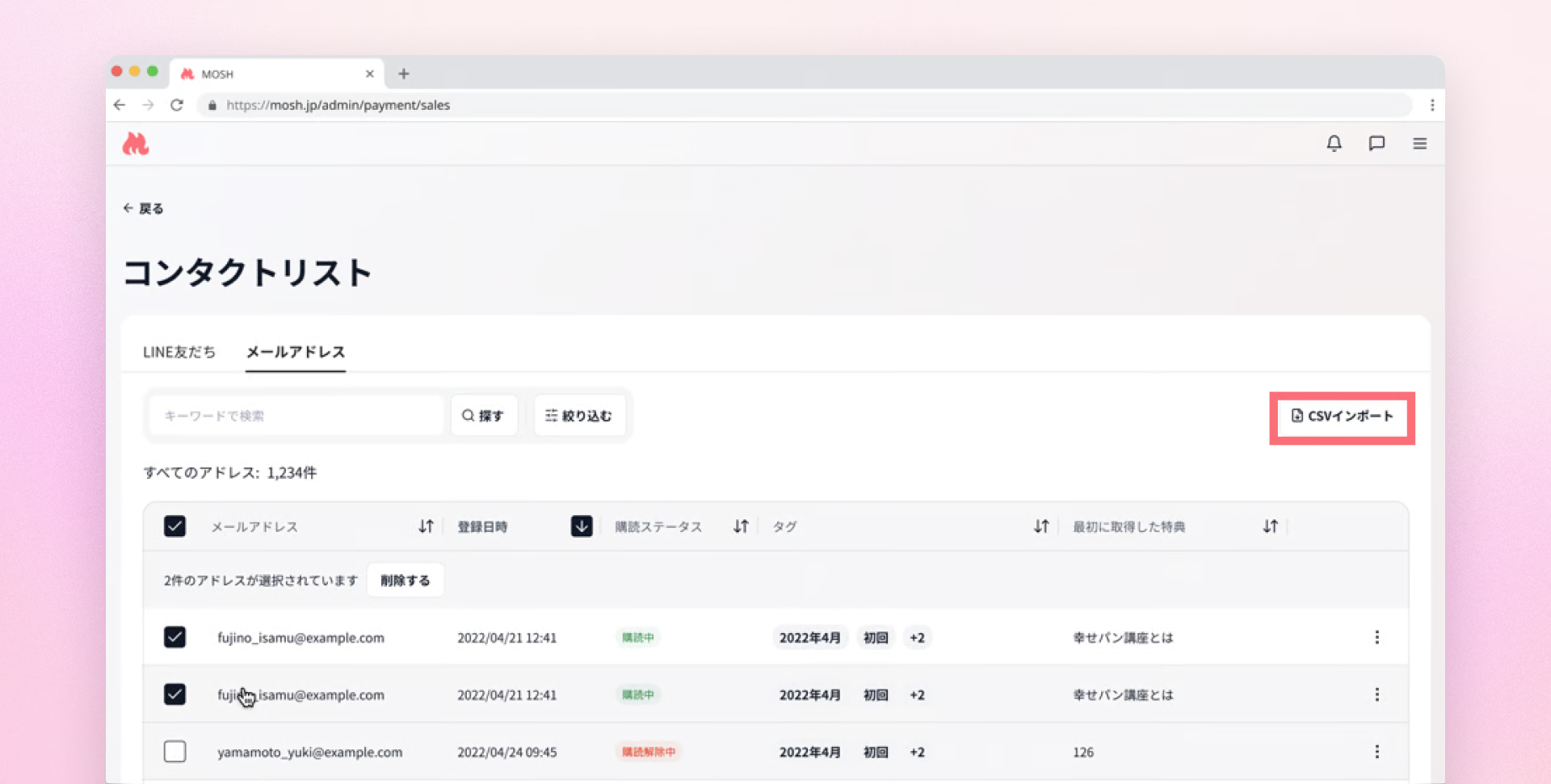Screen dimensions: 1551x784
Task: Sort by メールアドレス column arrows
Action: point(426,526)
